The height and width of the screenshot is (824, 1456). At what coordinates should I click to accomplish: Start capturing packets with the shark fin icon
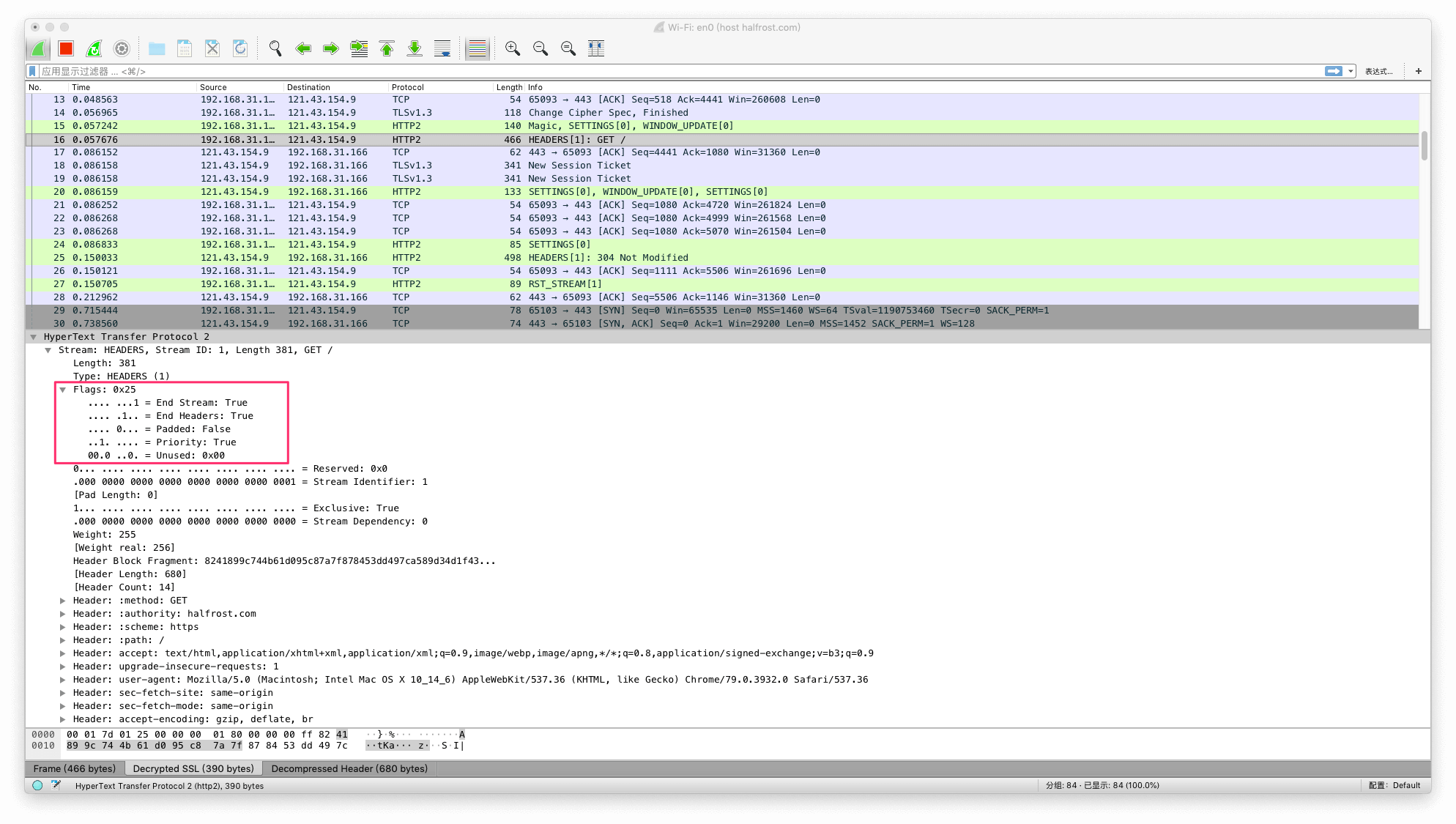[38, 48]
